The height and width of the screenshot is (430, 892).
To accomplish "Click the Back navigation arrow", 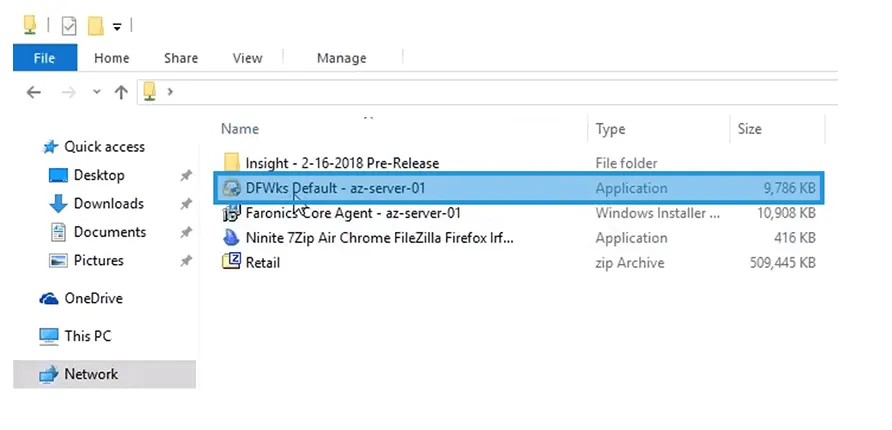I will tap(34, 92).
